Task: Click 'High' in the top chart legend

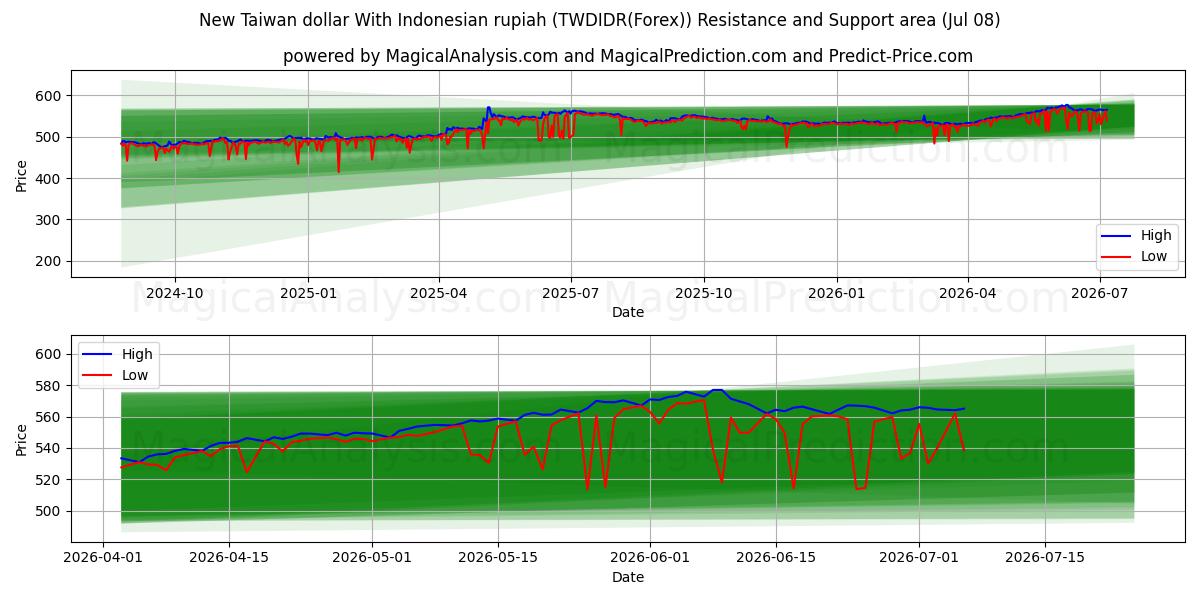Action: 1156,235
